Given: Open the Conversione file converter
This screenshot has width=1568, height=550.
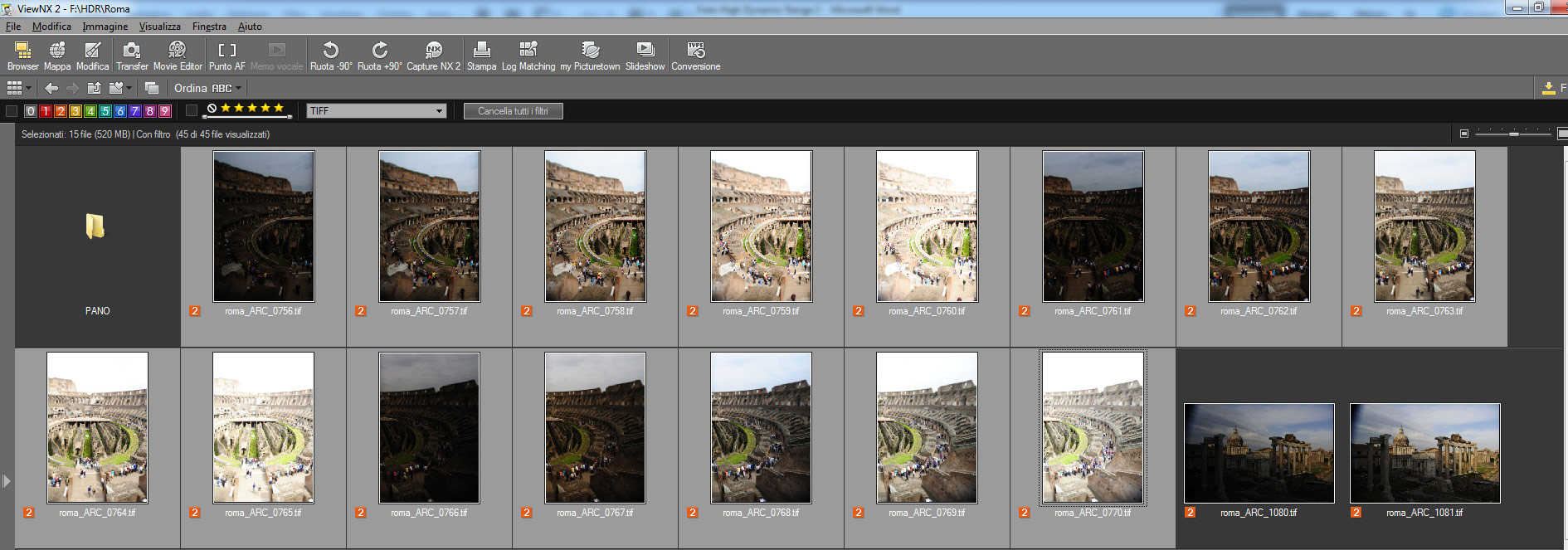Looking at the screenshot, I should pos(695,56).
